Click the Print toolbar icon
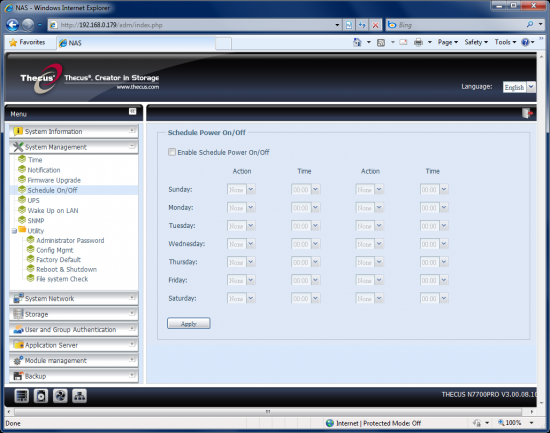The image size is (550, 433). tap(418, 42)
